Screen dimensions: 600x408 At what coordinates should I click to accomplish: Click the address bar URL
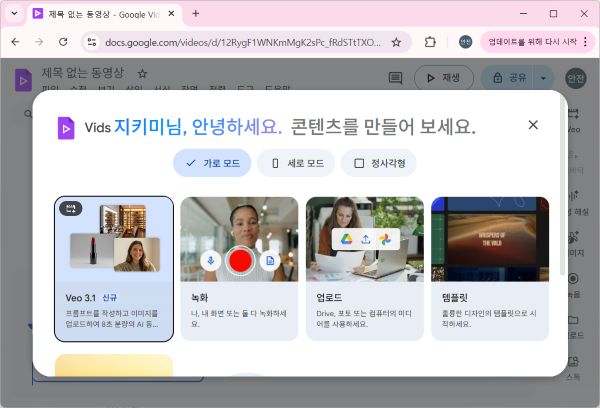coord(243,42)
